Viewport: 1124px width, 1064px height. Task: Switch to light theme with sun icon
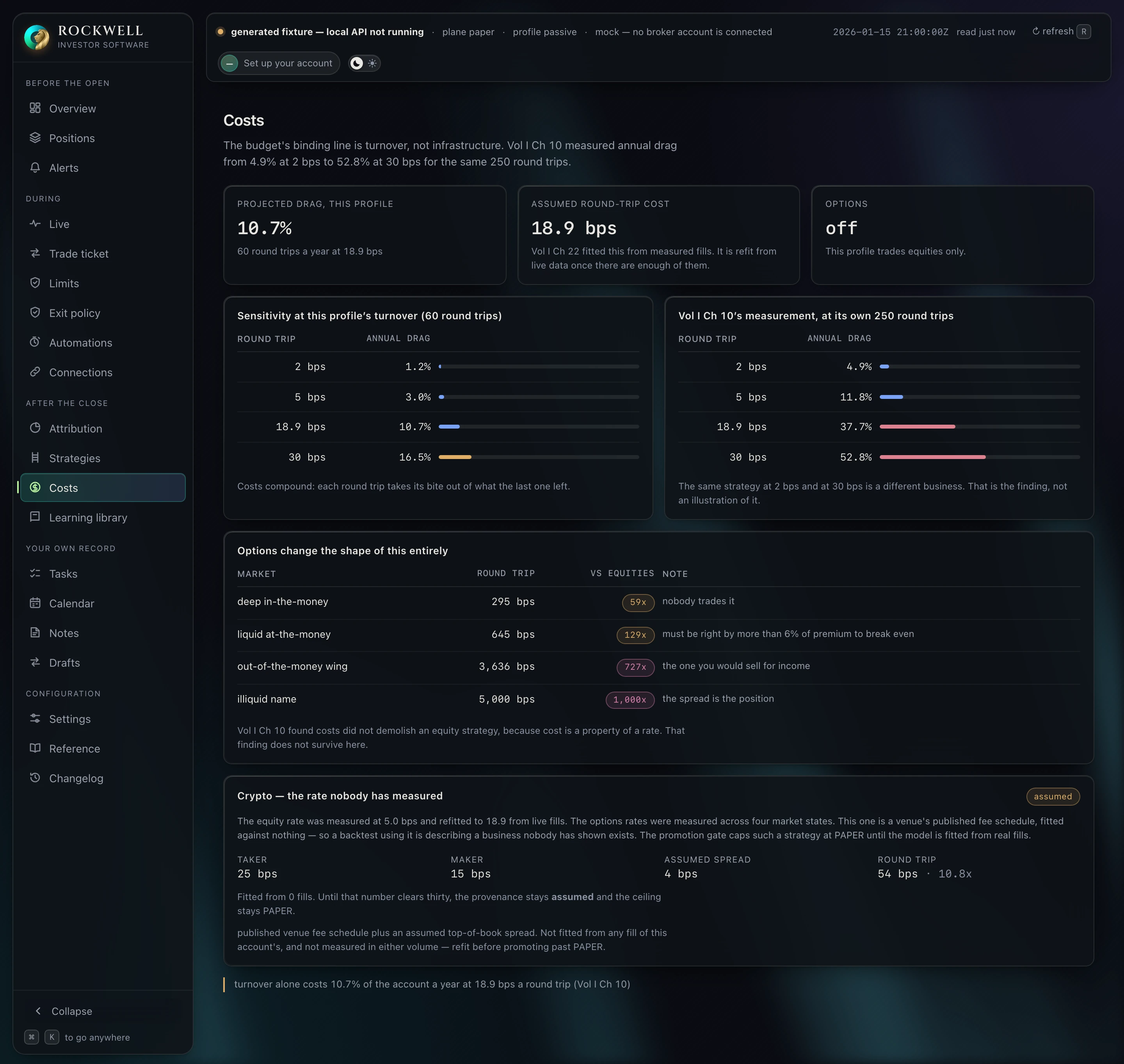[372, 63]
